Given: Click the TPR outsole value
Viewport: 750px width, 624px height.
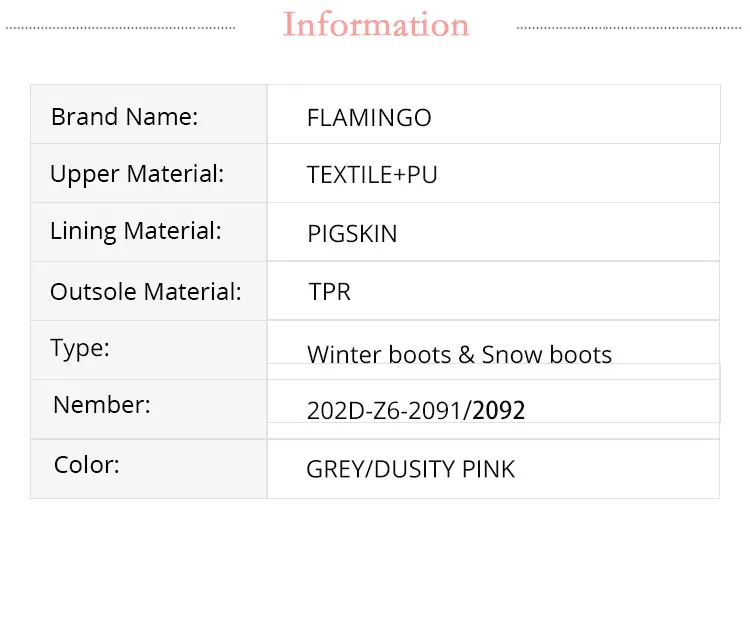Looking at the screenshot, I should [330, 292].
